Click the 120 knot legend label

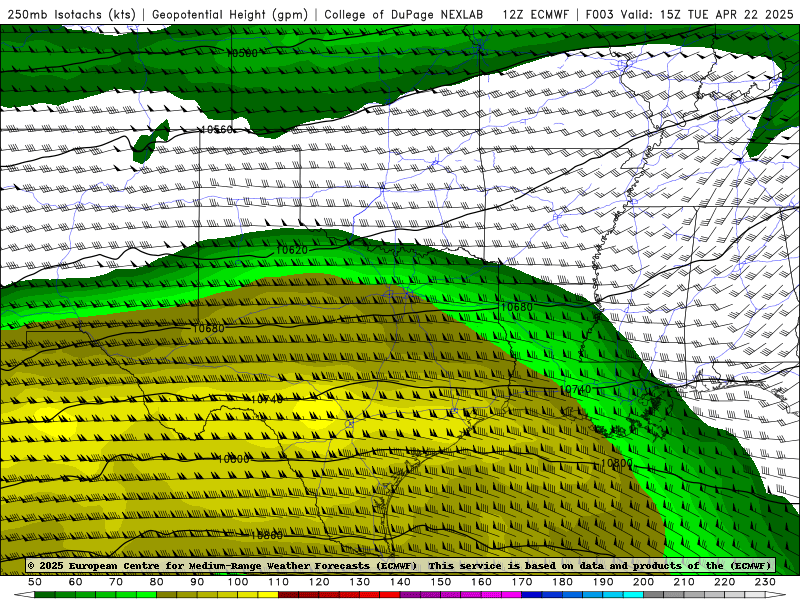click(x=319, y=582)
